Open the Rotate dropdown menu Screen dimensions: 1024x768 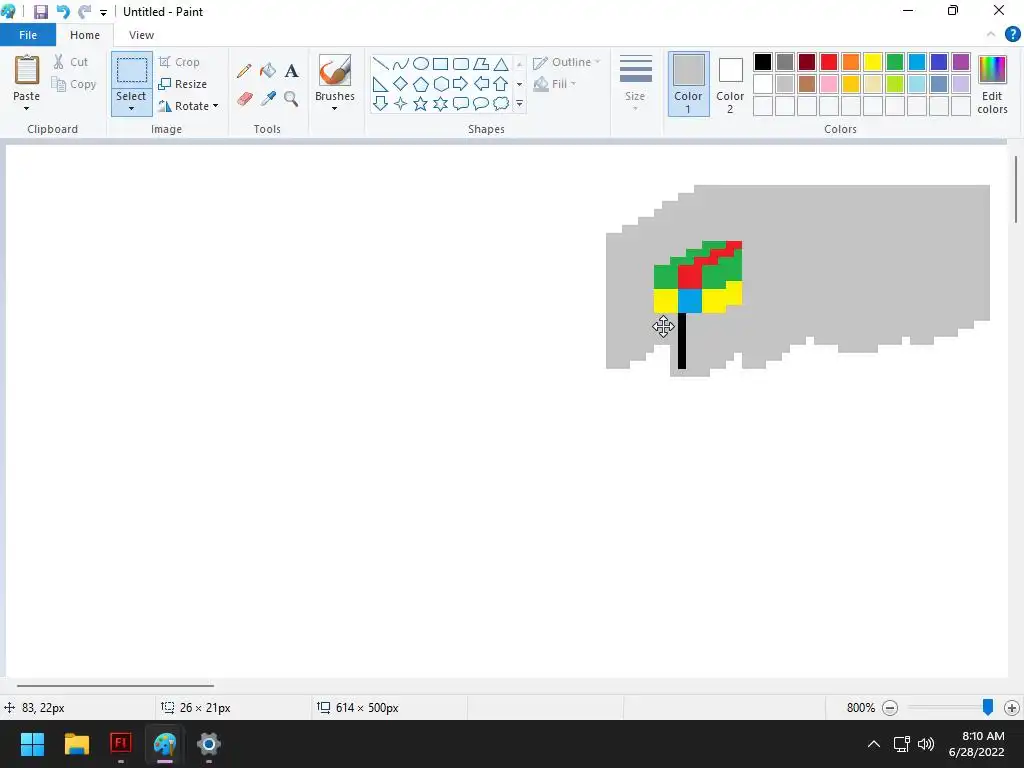tap(188, 106)
